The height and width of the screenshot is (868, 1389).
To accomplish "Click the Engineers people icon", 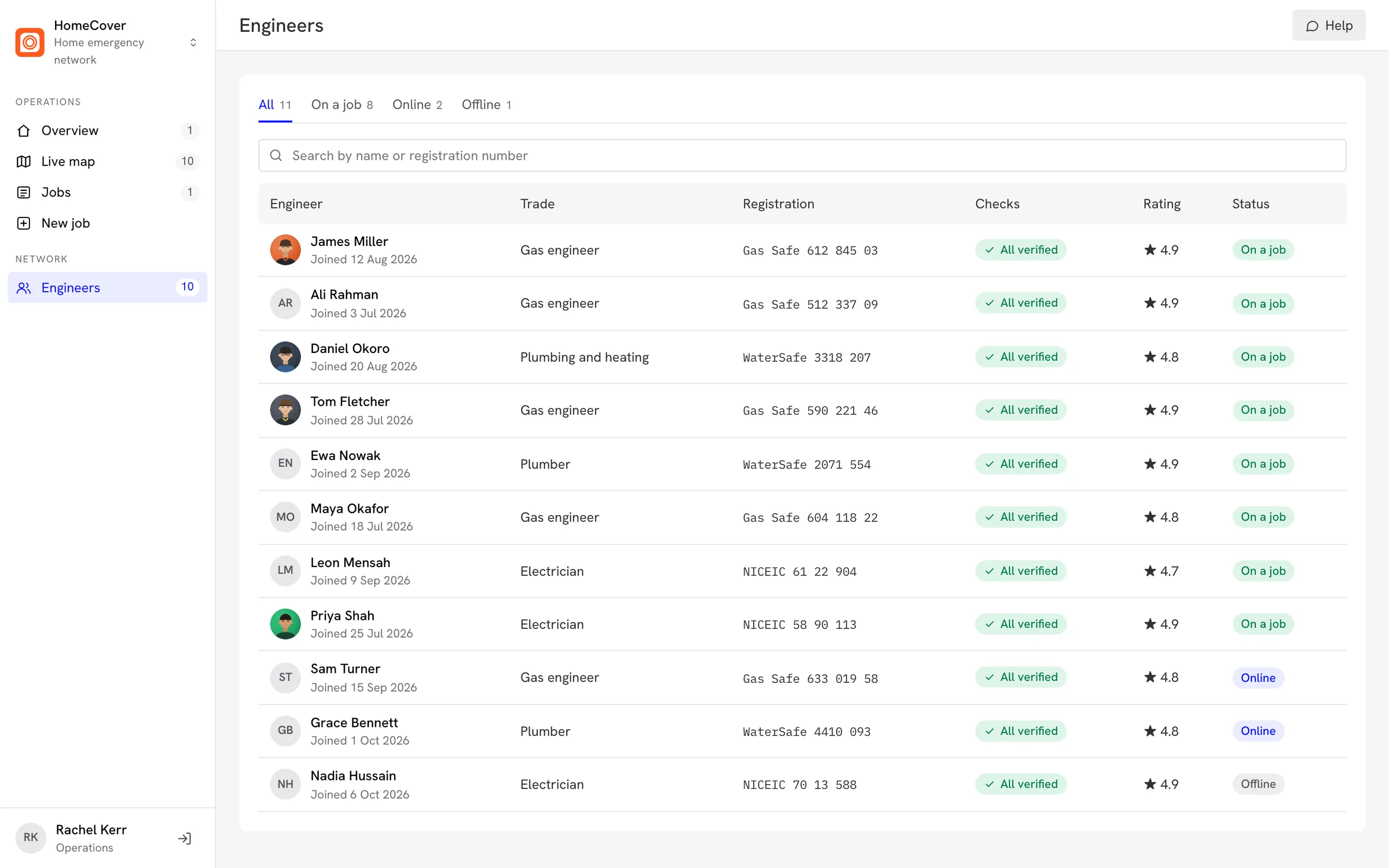I will [x=24, y=288].
